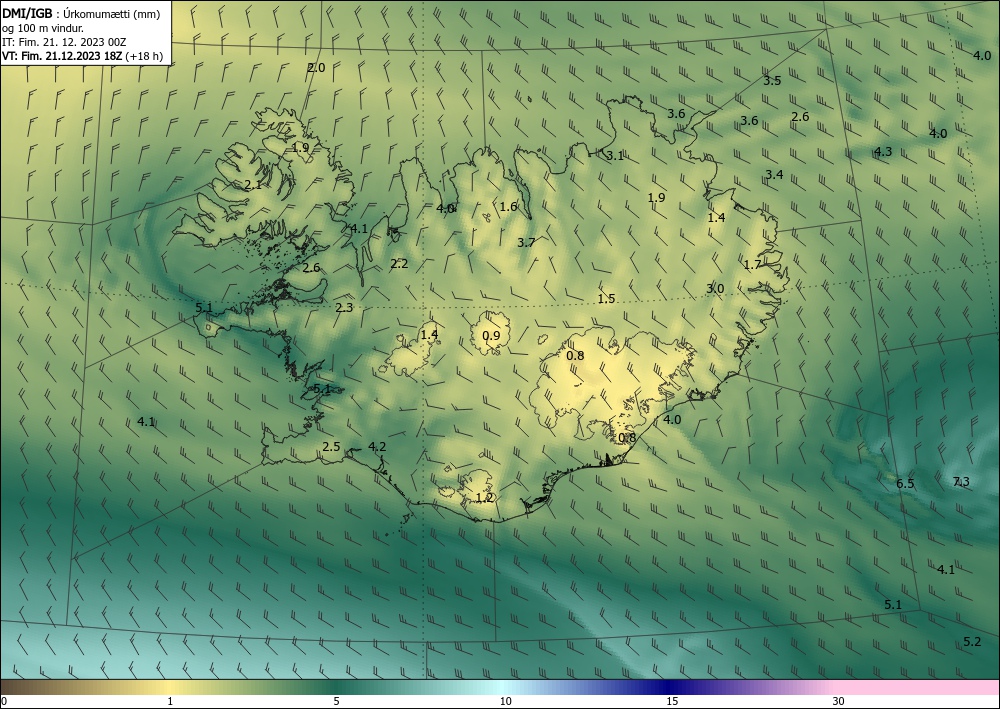Click the 3.4 value label

tap(774, 174)
